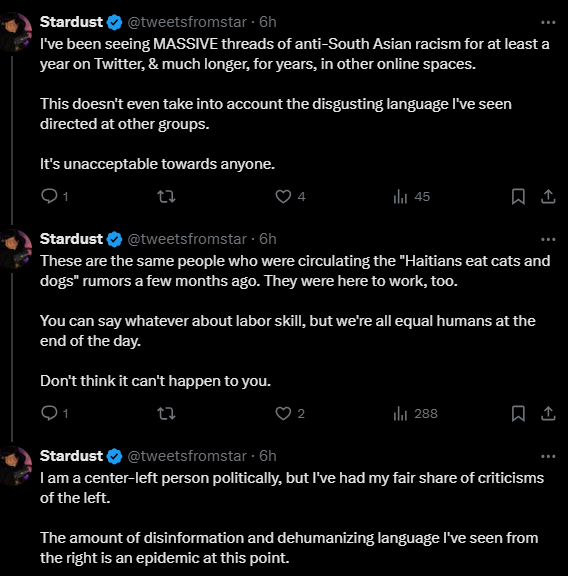
Task: Open more options on second tweet
Action: point(548,240)
